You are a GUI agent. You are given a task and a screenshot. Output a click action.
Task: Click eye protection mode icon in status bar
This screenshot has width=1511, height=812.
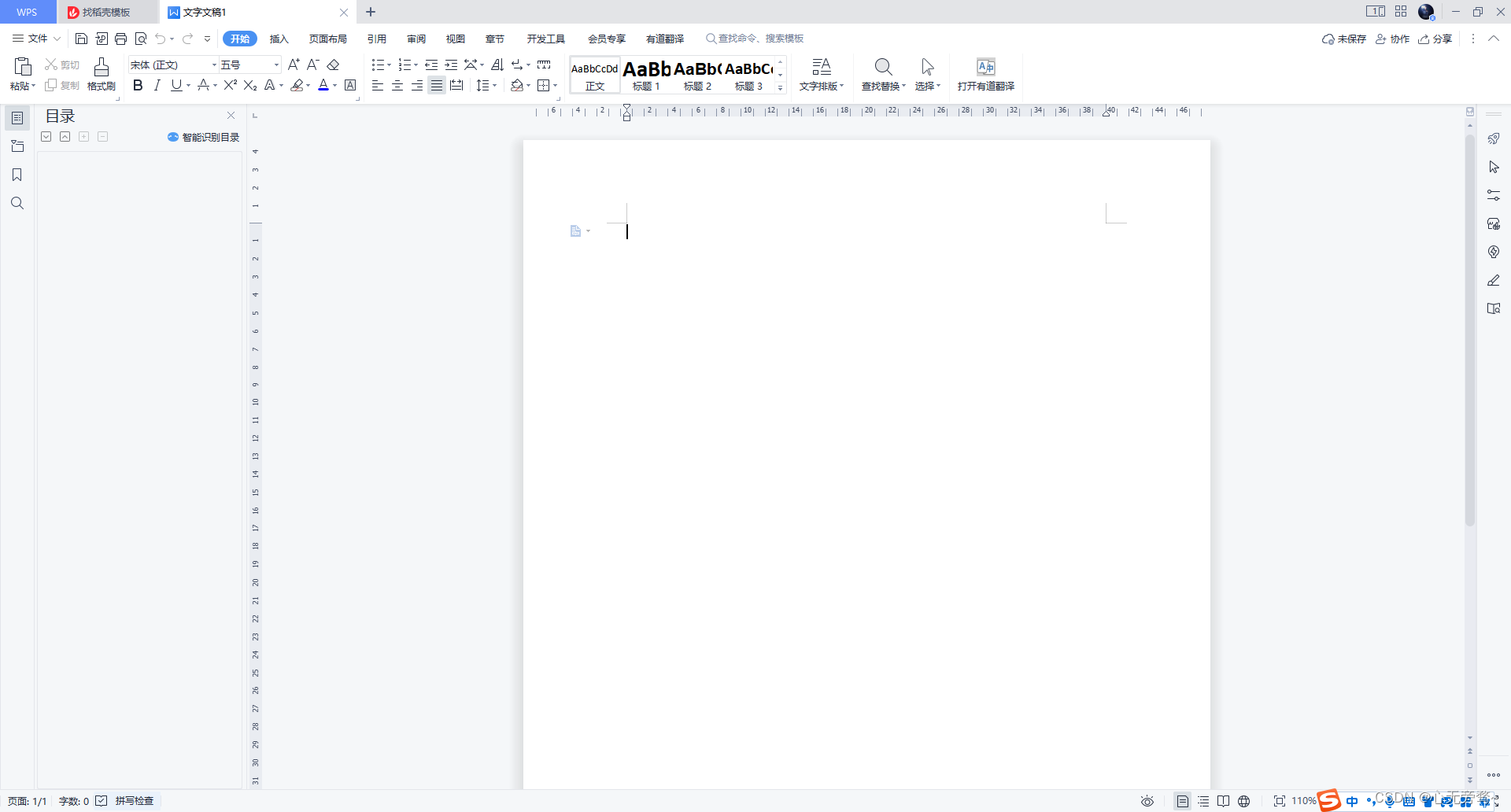[1147, 801]
